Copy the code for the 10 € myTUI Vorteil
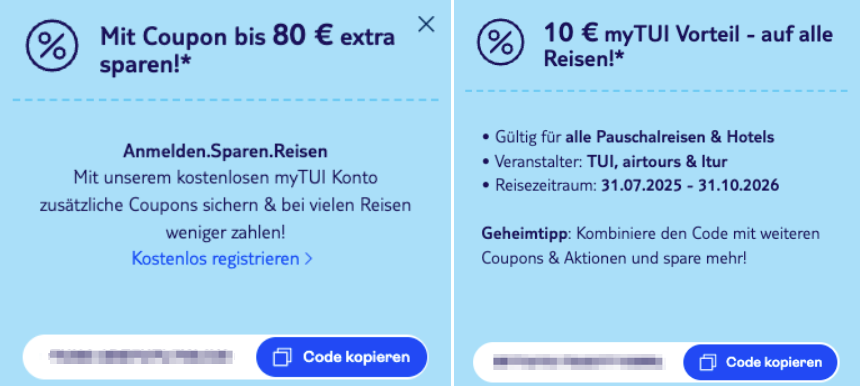Screen dimensions: 860x386 tap(761, 362)
